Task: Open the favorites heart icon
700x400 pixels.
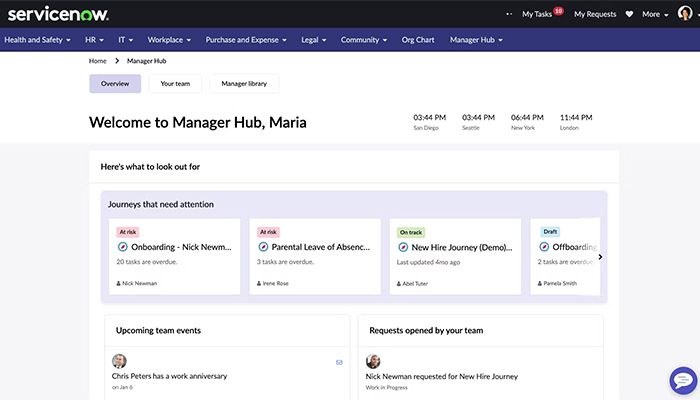Action: [x=629, y=14]
